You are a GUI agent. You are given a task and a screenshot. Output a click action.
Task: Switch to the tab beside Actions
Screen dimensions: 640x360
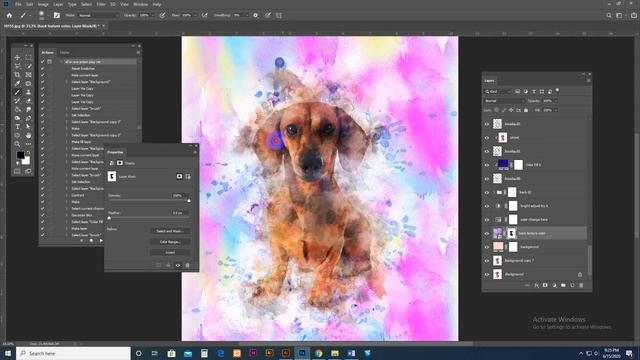[x=64, y=52]
